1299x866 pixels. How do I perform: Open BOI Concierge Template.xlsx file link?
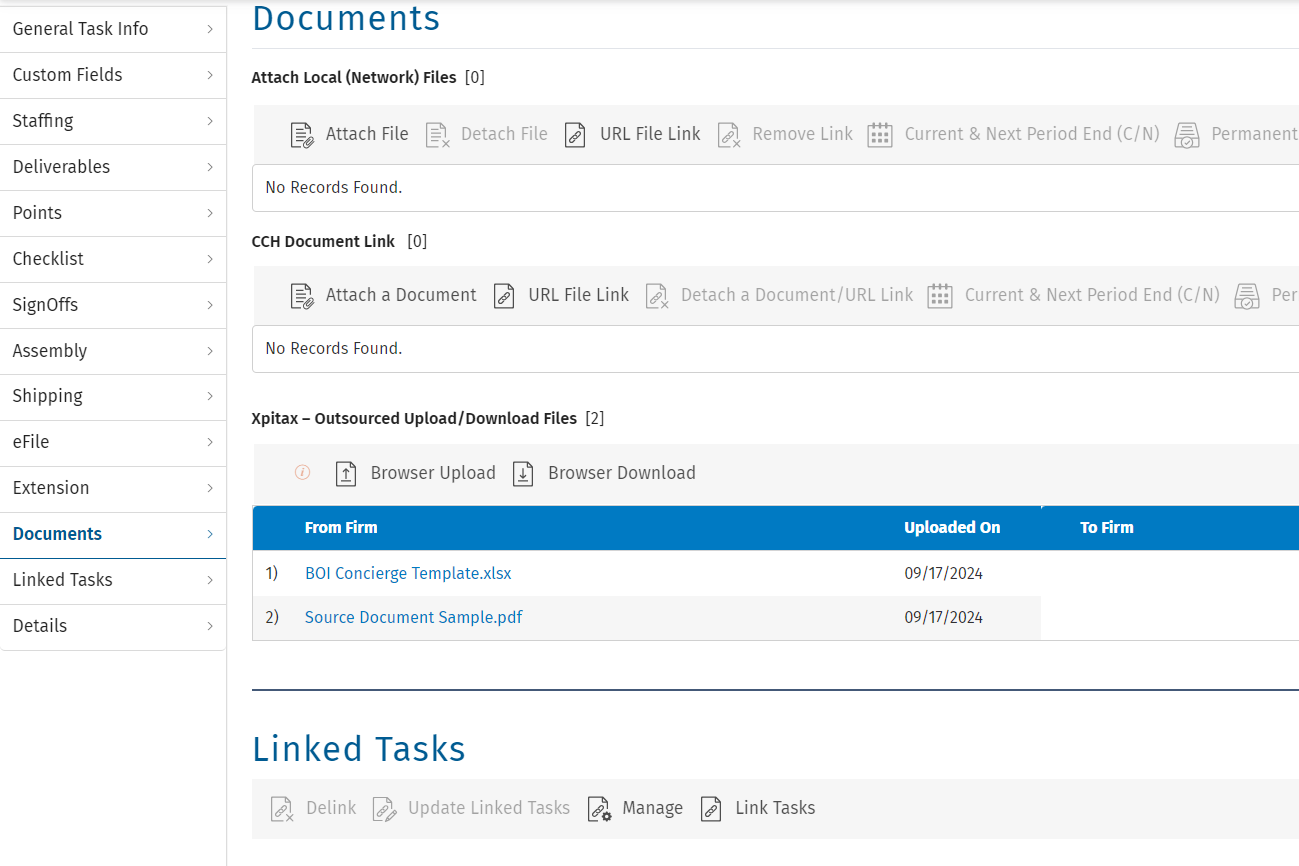point(408,574)
